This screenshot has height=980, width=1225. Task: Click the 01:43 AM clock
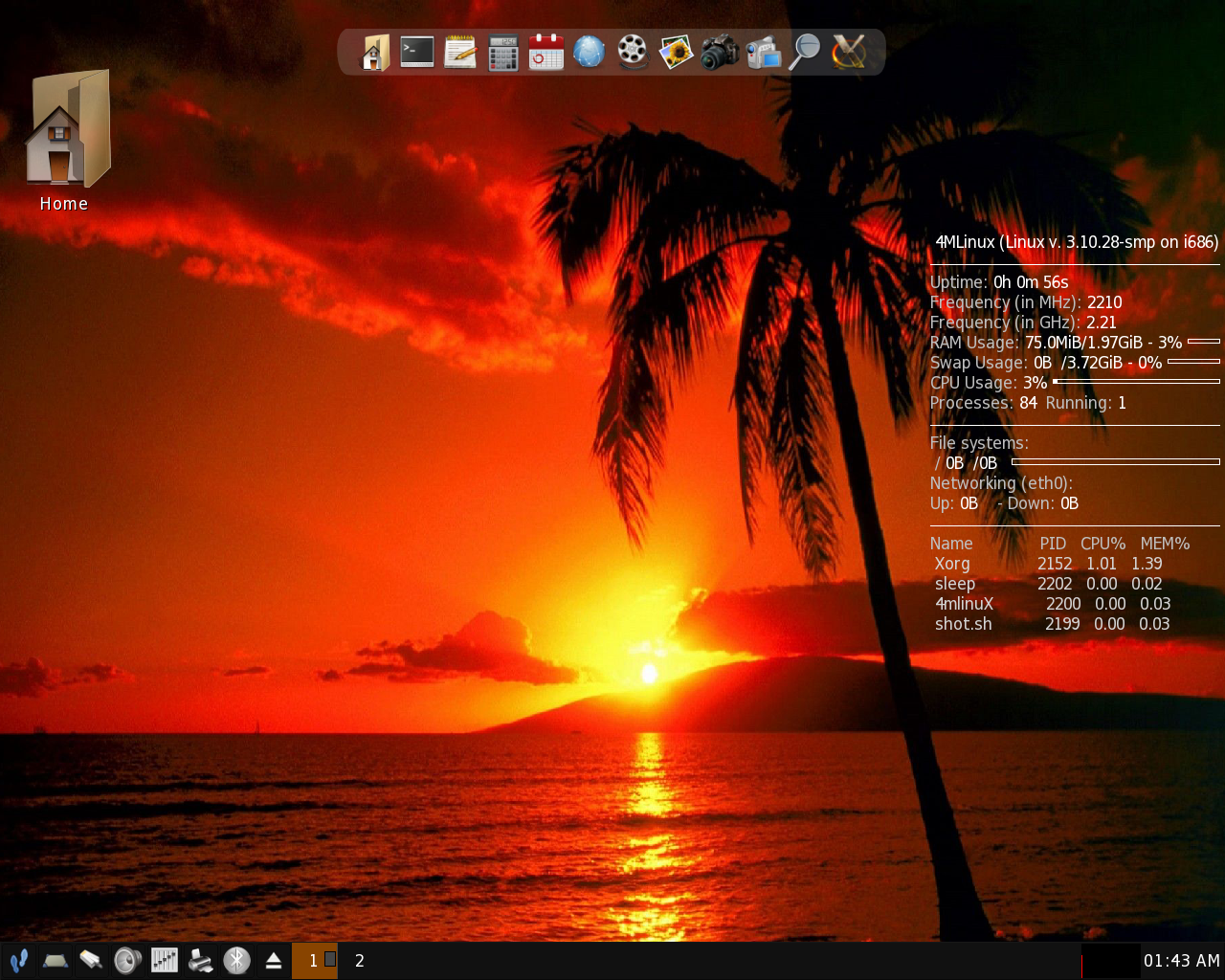coord(1182,960)
